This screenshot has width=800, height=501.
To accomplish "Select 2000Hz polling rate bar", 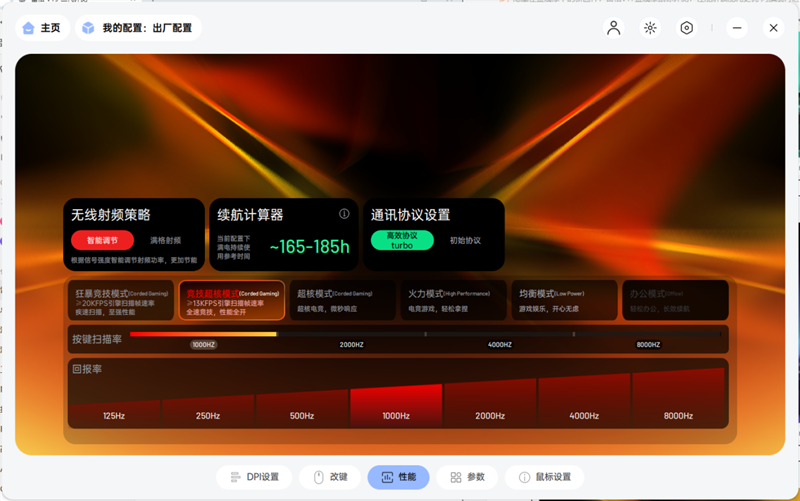I will (x=490, y=403).
